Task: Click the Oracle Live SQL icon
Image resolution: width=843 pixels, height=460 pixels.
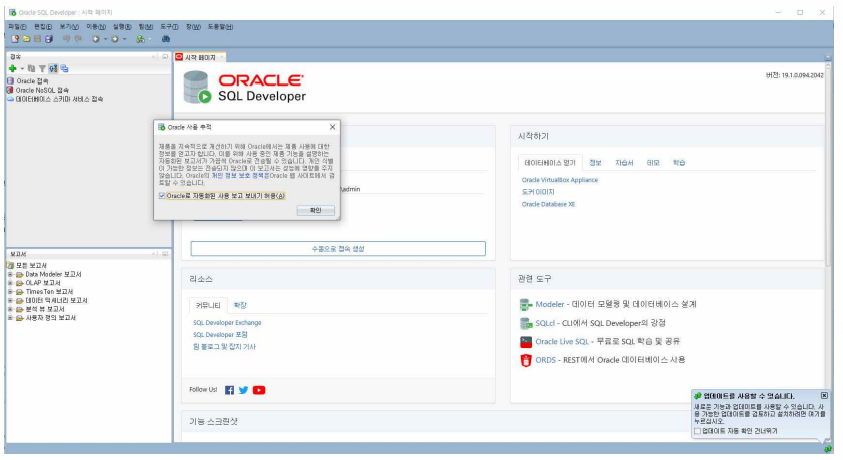Action: tap(526, 342)
